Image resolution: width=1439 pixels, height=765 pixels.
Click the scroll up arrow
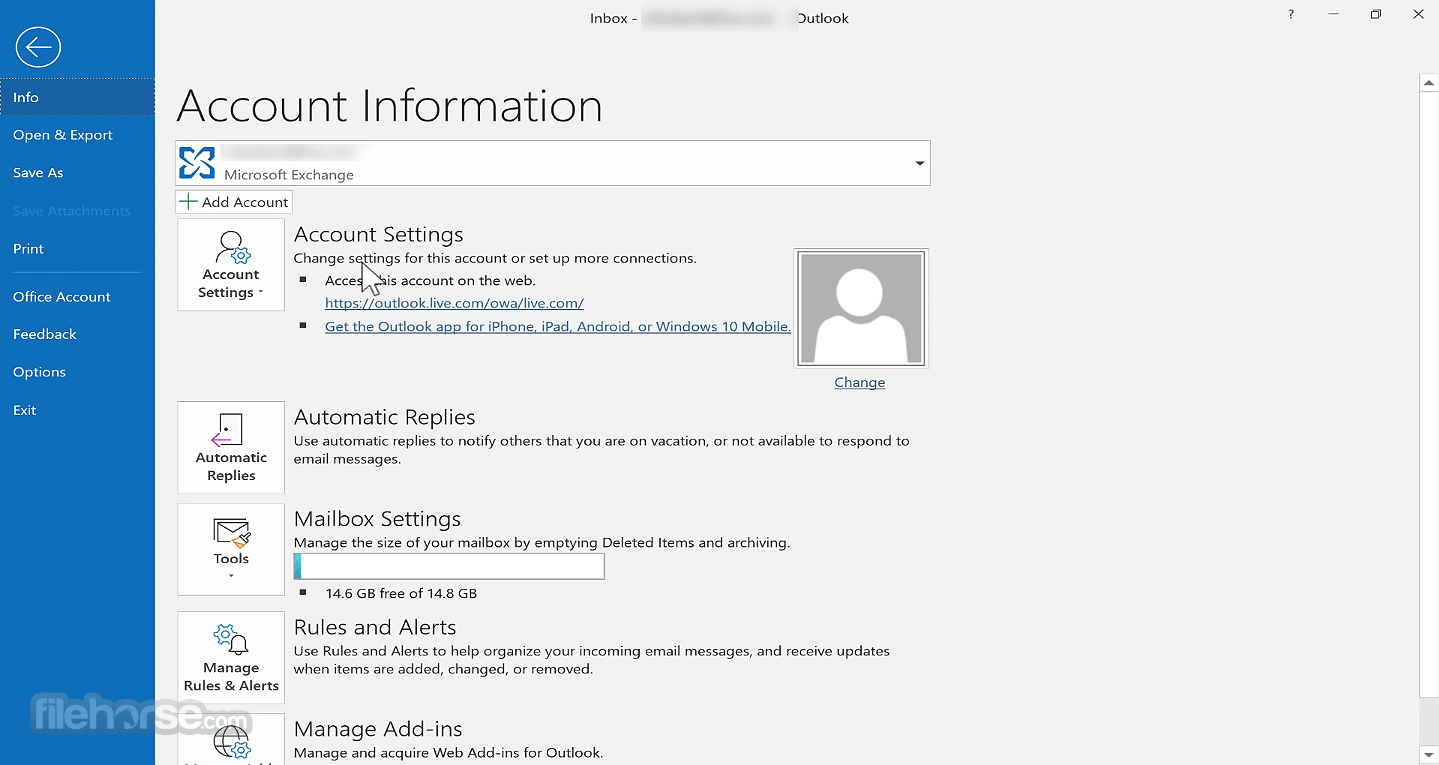tap(1428, 84)
